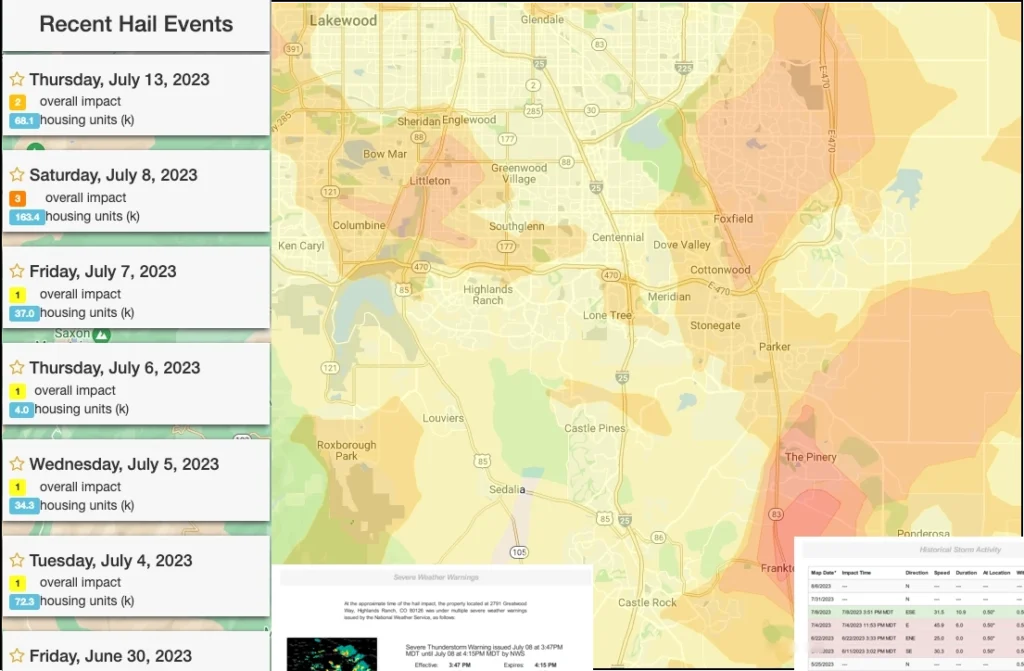Click the star icon for Wednesday, July 5

click(17, 465)
